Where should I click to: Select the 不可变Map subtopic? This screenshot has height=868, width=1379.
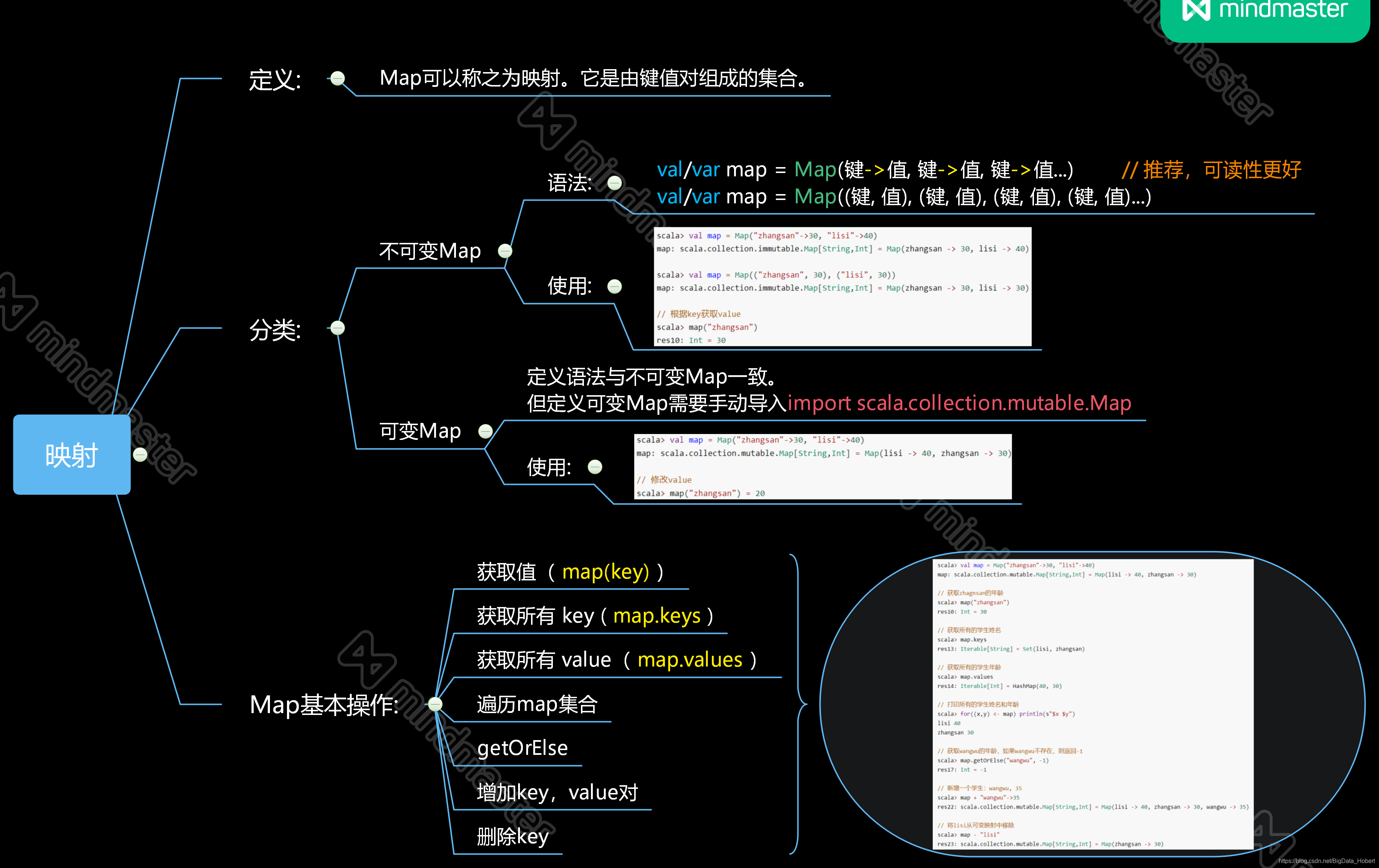[430, 251]
